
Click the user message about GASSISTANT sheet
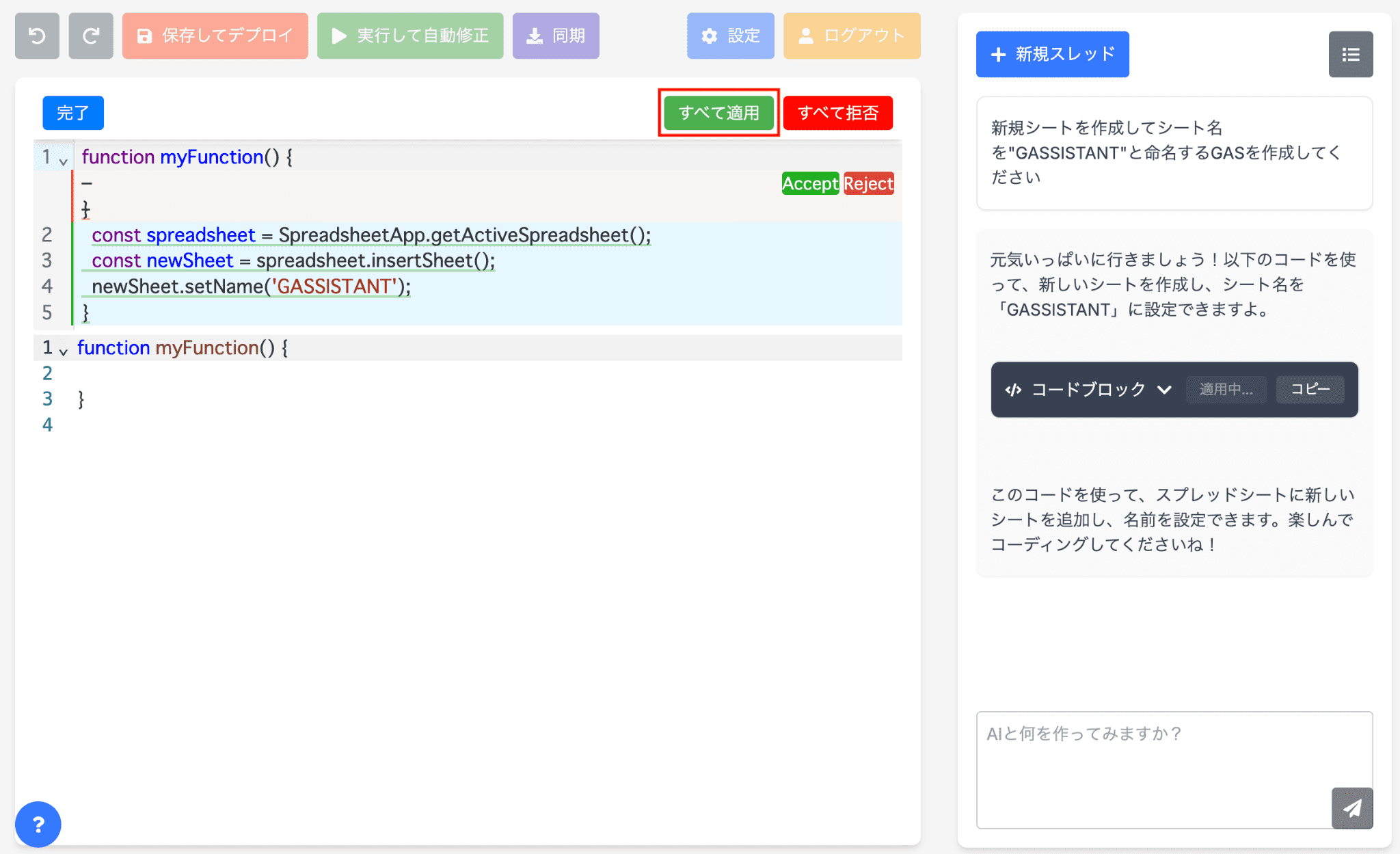(x=1174, y=153)
